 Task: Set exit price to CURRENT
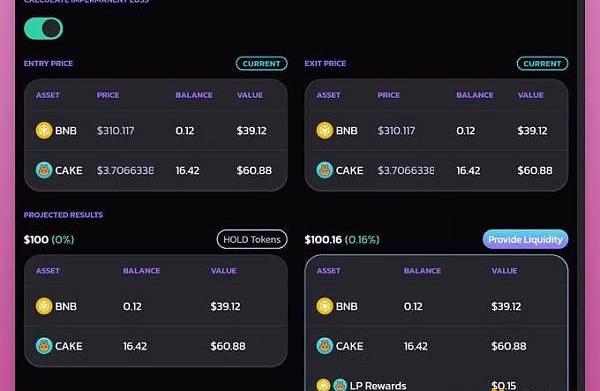click(x=542, y=64)
